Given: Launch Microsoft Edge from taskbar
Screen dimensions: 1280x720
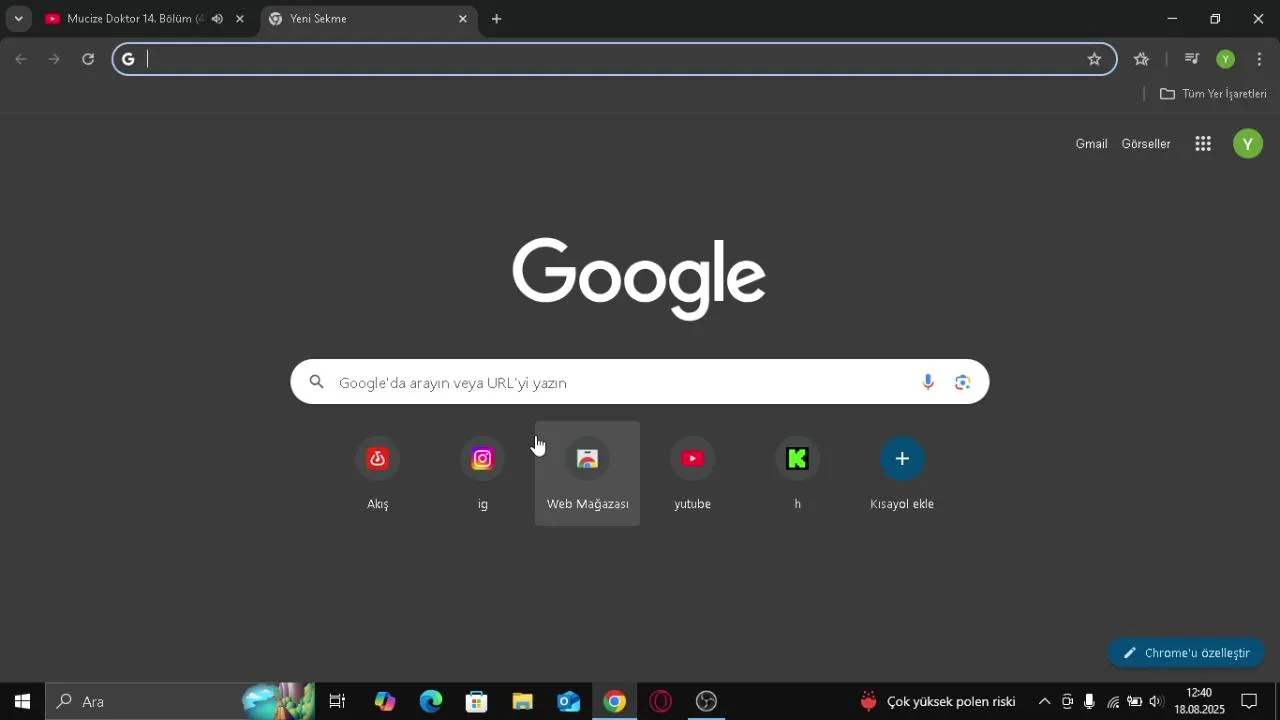Looking at the screenshot, I should click(431, 702).
